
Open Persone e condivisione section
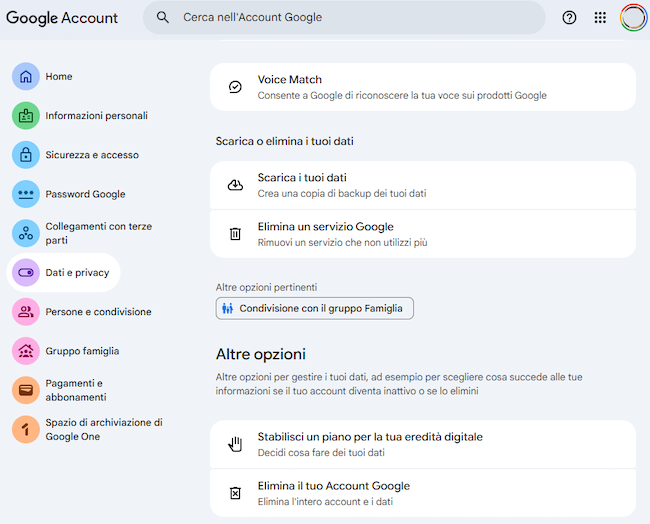pyautogui.click(x=98, y=312)
